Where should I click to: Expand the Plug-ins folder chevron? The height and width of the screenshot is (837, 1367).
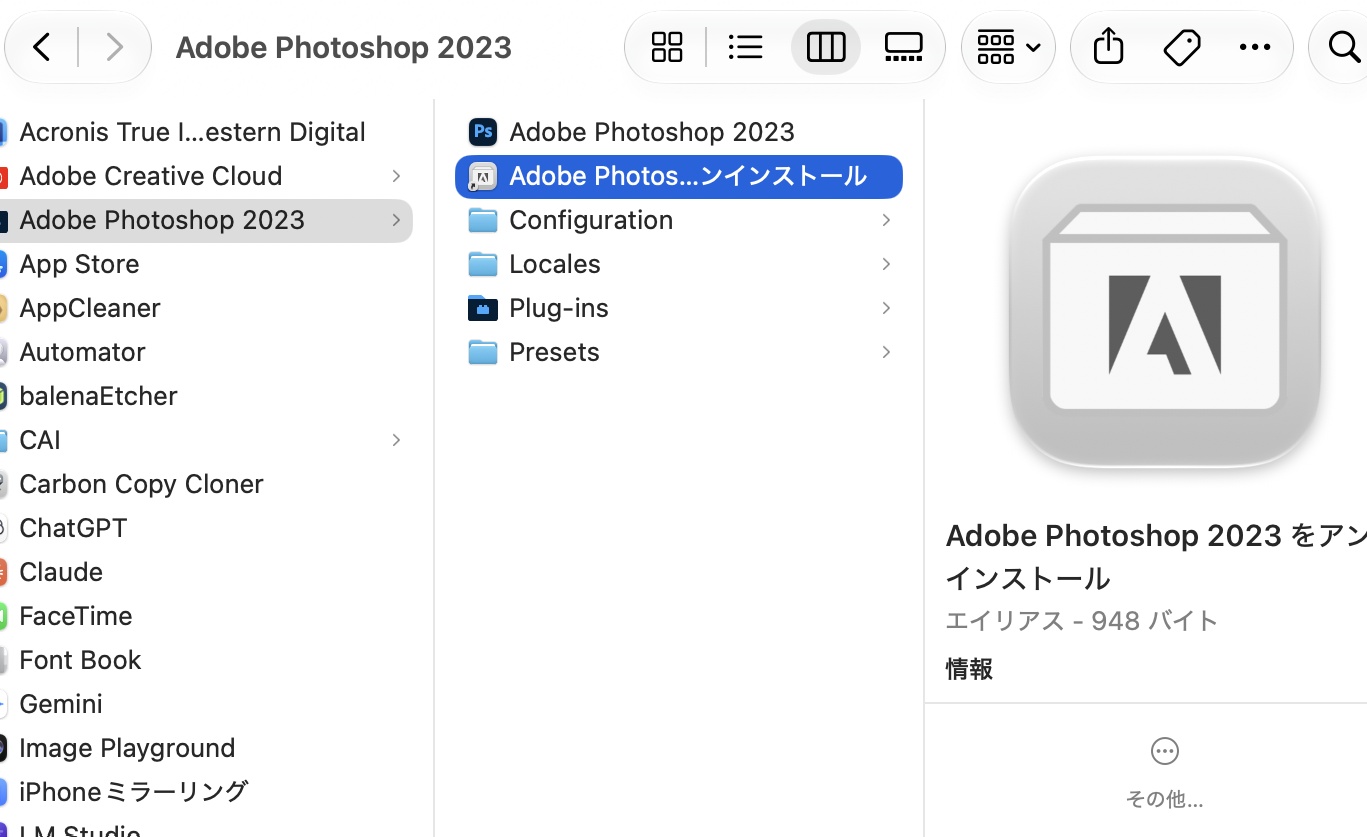coord(886,308)
